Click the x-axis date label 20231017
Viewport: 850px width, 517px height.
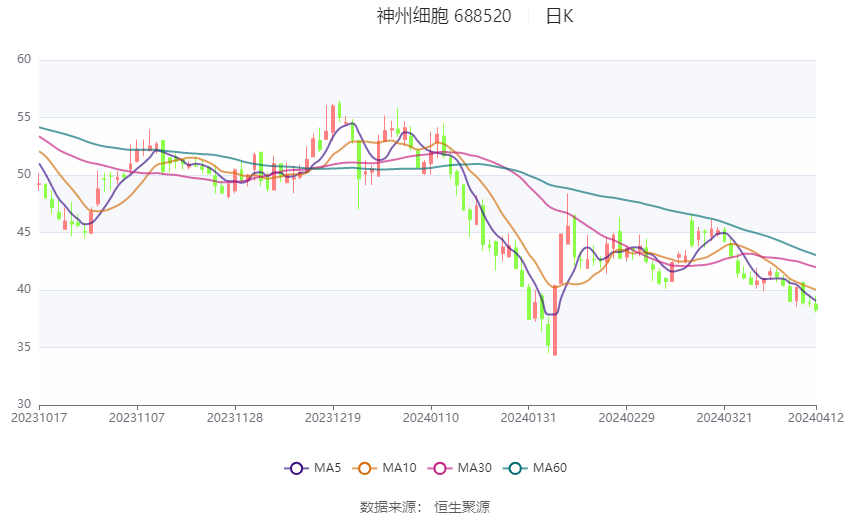pyautogui.click(x=39, y=418)
